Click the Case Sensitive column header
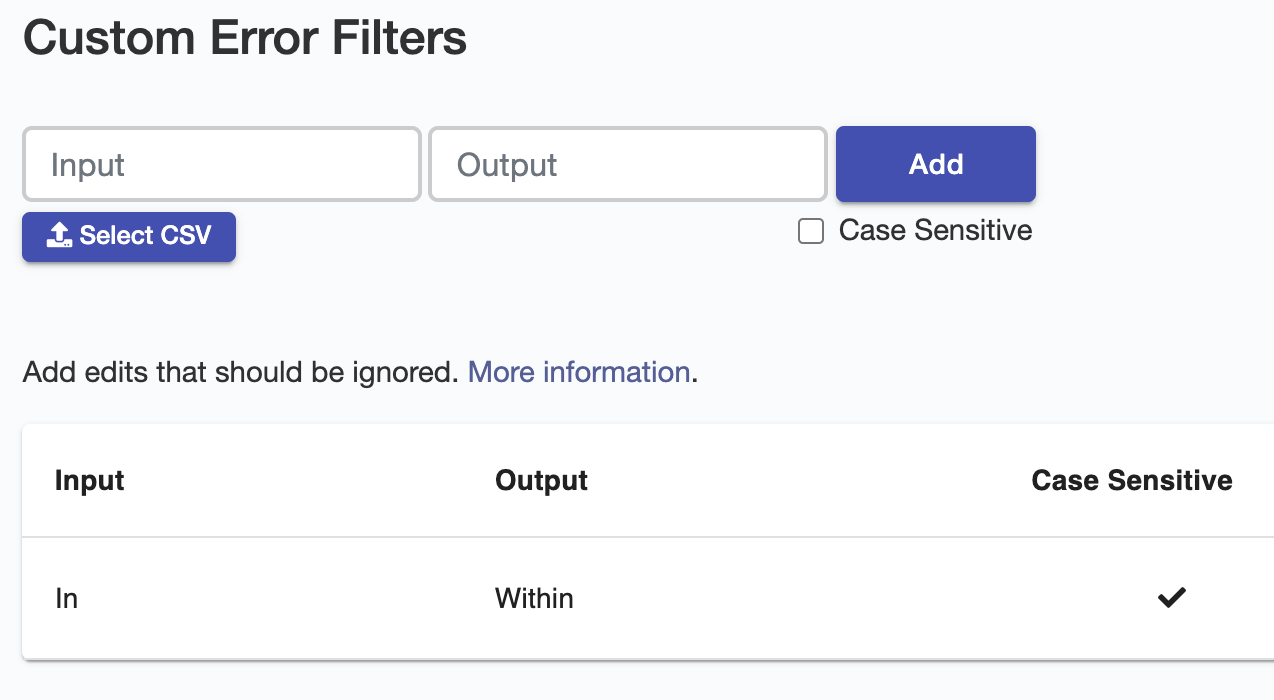 click(1132, 480)
